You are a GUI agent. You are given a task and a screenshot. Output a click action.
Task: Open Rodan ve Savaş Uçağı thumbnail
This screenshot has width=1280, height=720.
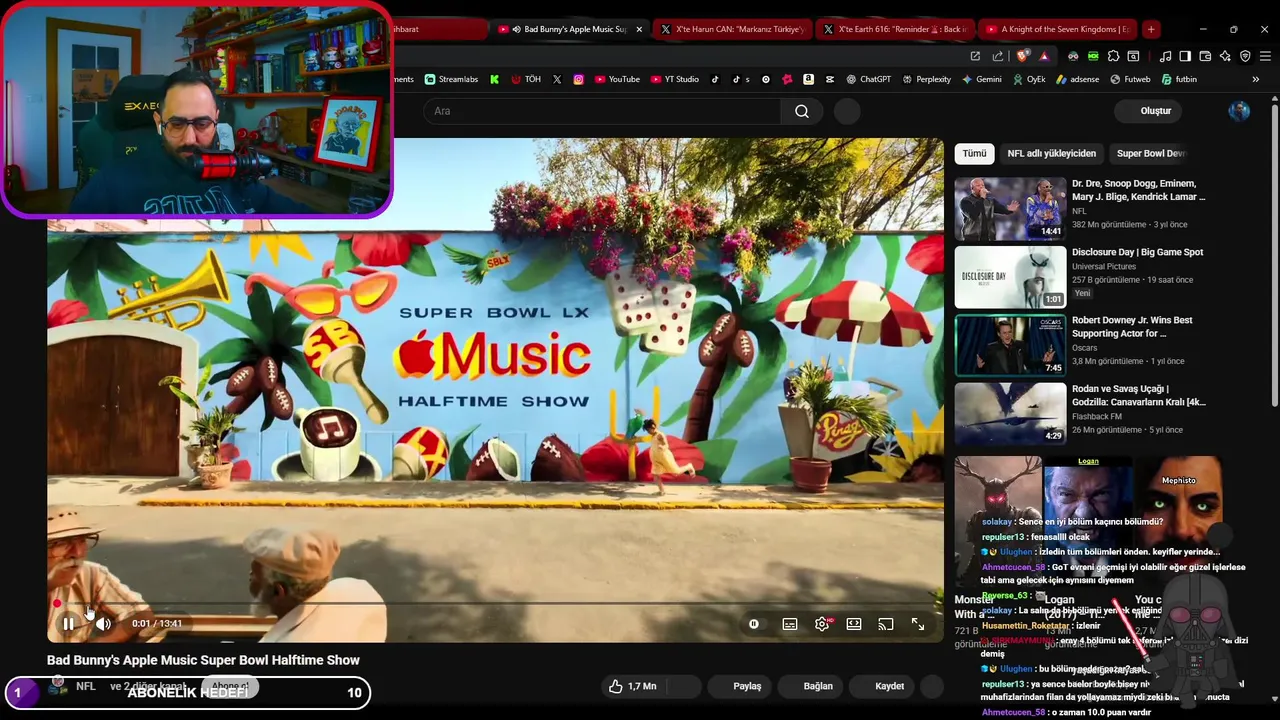pos(1010,413)
